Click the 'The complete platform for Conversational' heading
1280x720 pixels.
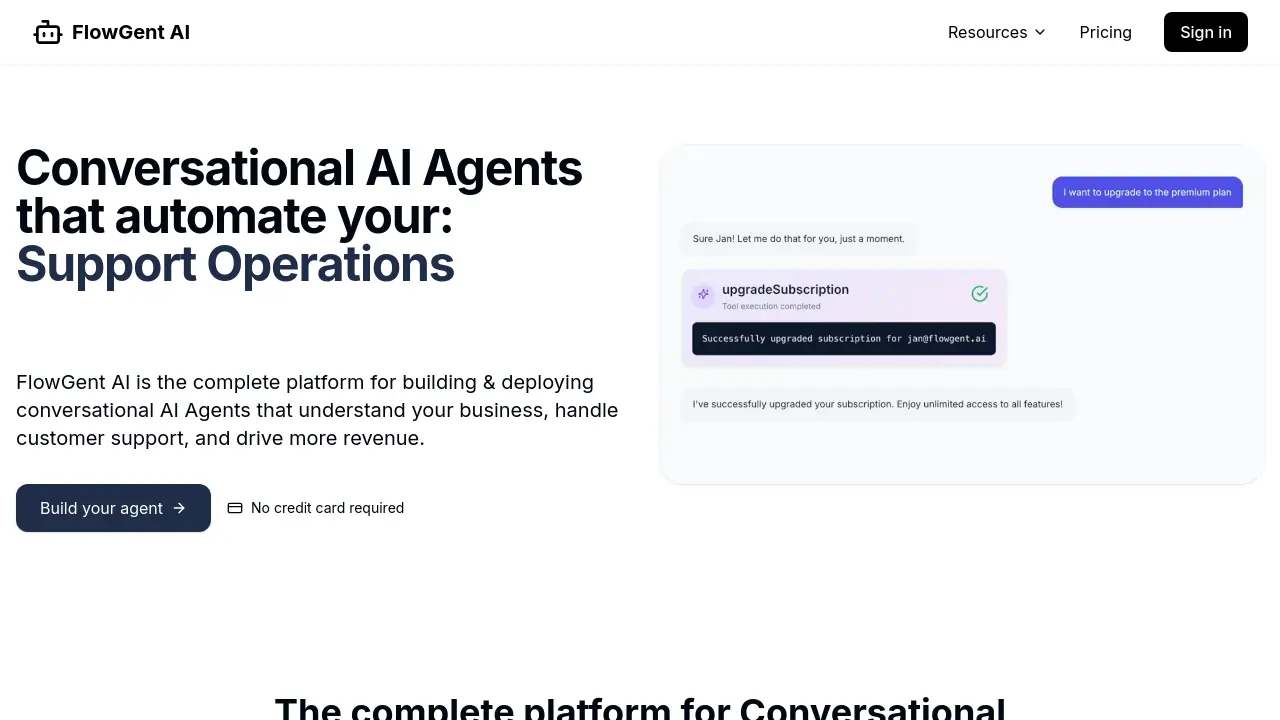tap(640, 707)
